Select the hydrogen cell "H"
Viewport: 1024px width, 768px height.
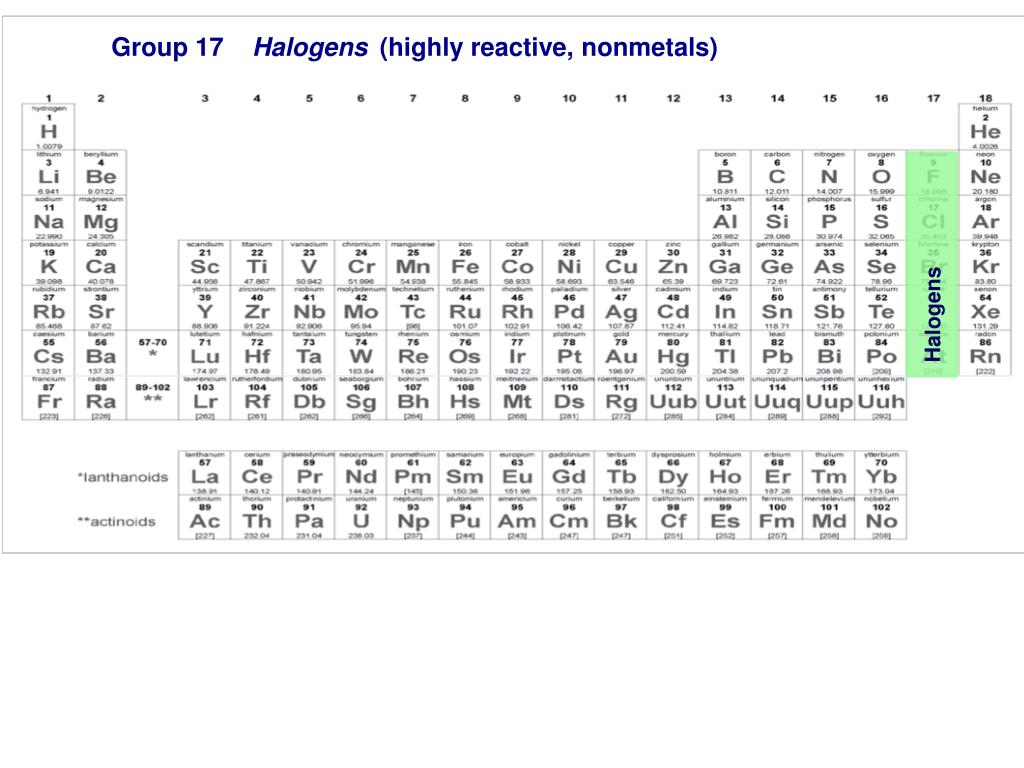(x=49, y=127)
